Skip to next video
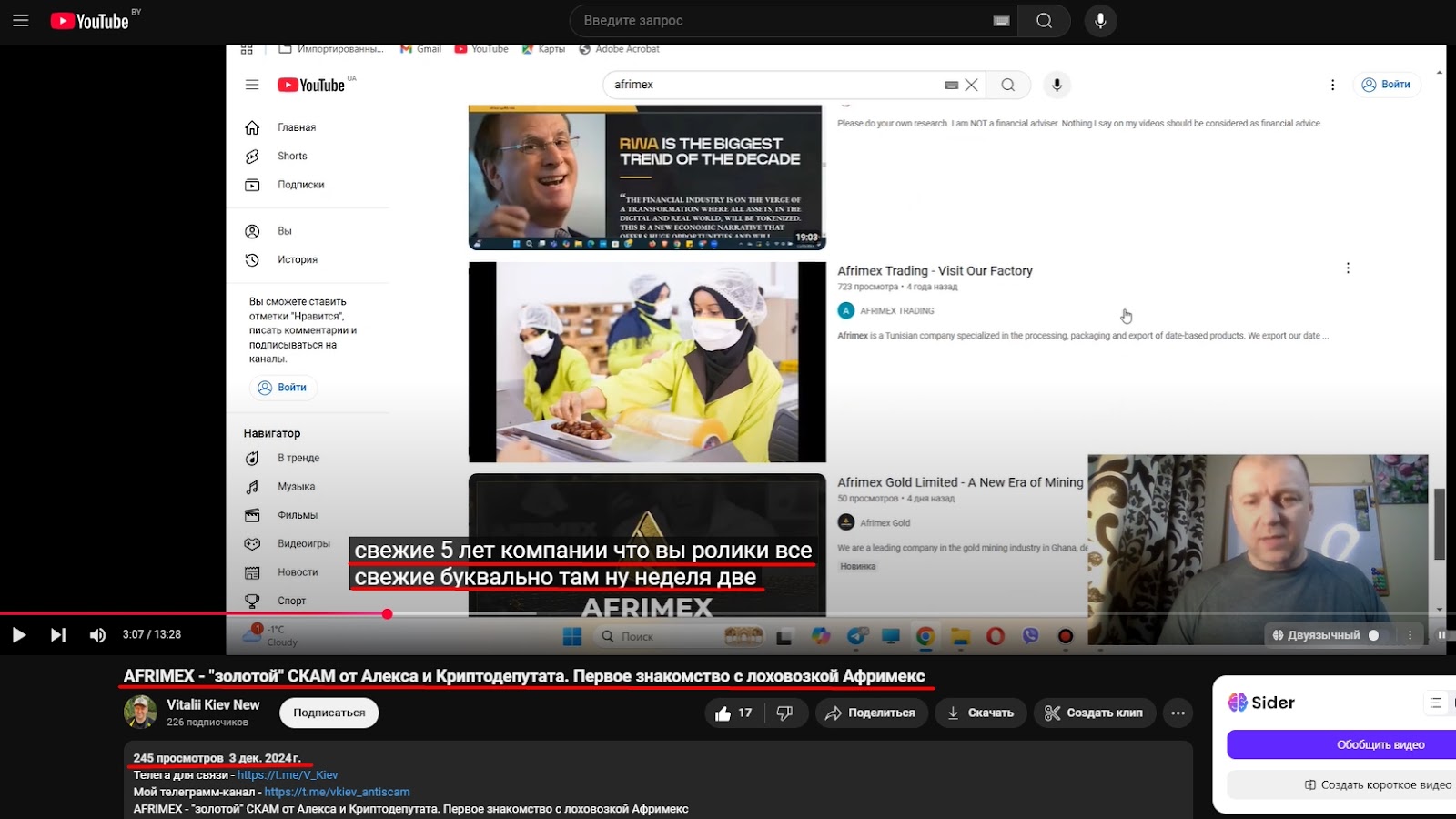Image resolution: width=1456 pixels, height=819 pixels. click(x=58, y=634)
